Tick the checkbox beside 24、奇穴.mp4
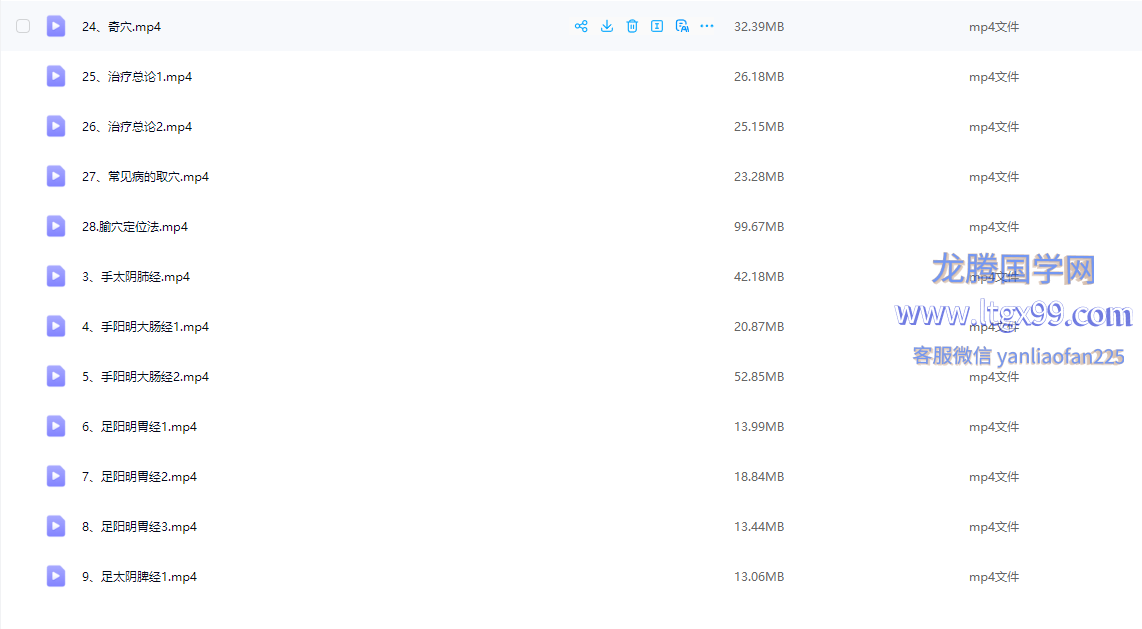1142x629 pixels. (23, 27)
